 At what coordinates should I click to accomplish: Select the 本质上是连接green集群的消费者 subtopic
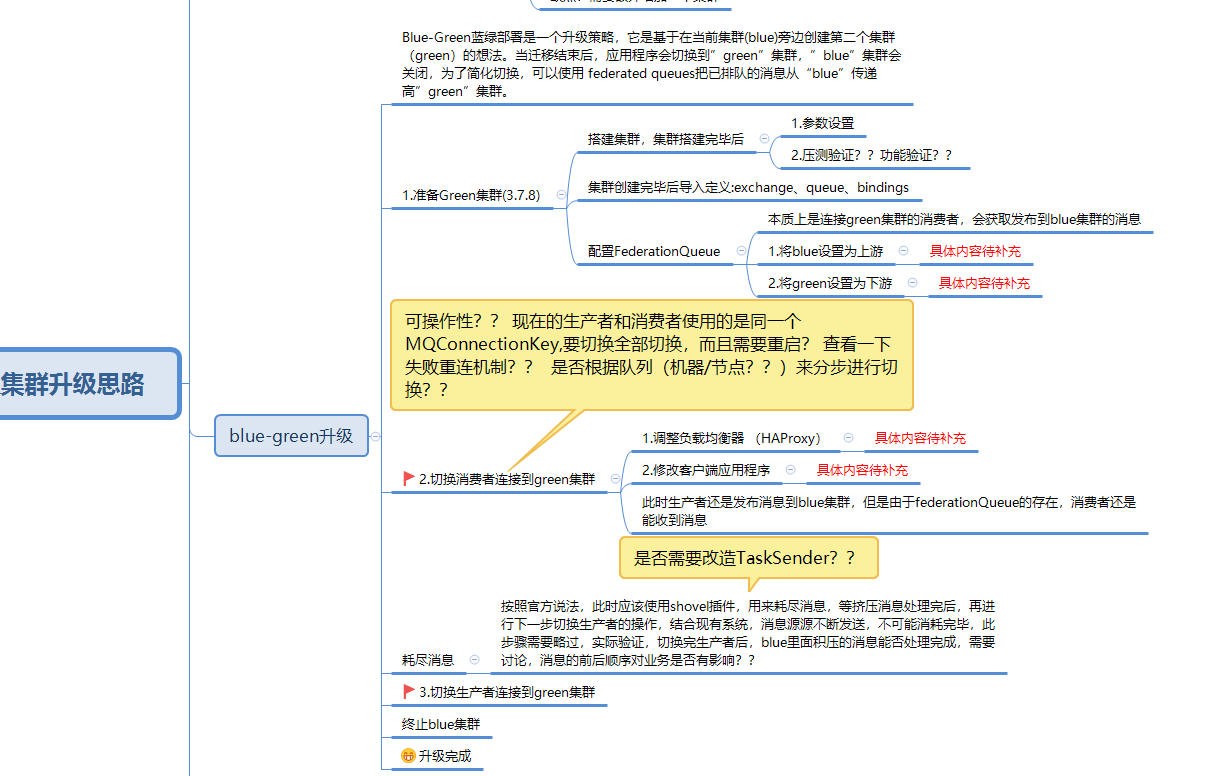point(954,219)
